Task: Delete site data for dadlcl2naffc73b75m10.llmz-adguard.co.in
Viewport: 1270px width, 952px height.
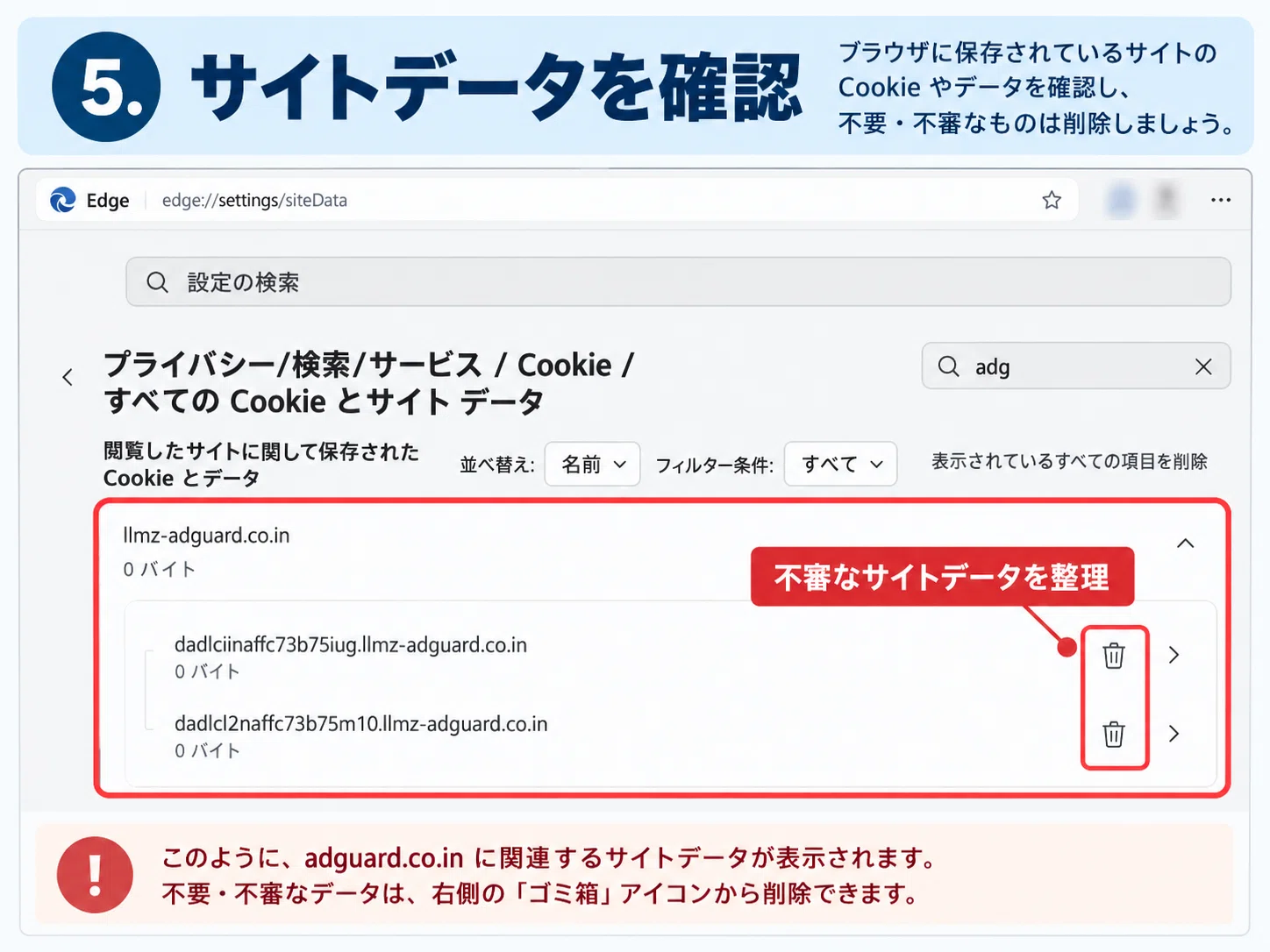Action: click(1114, 734)
